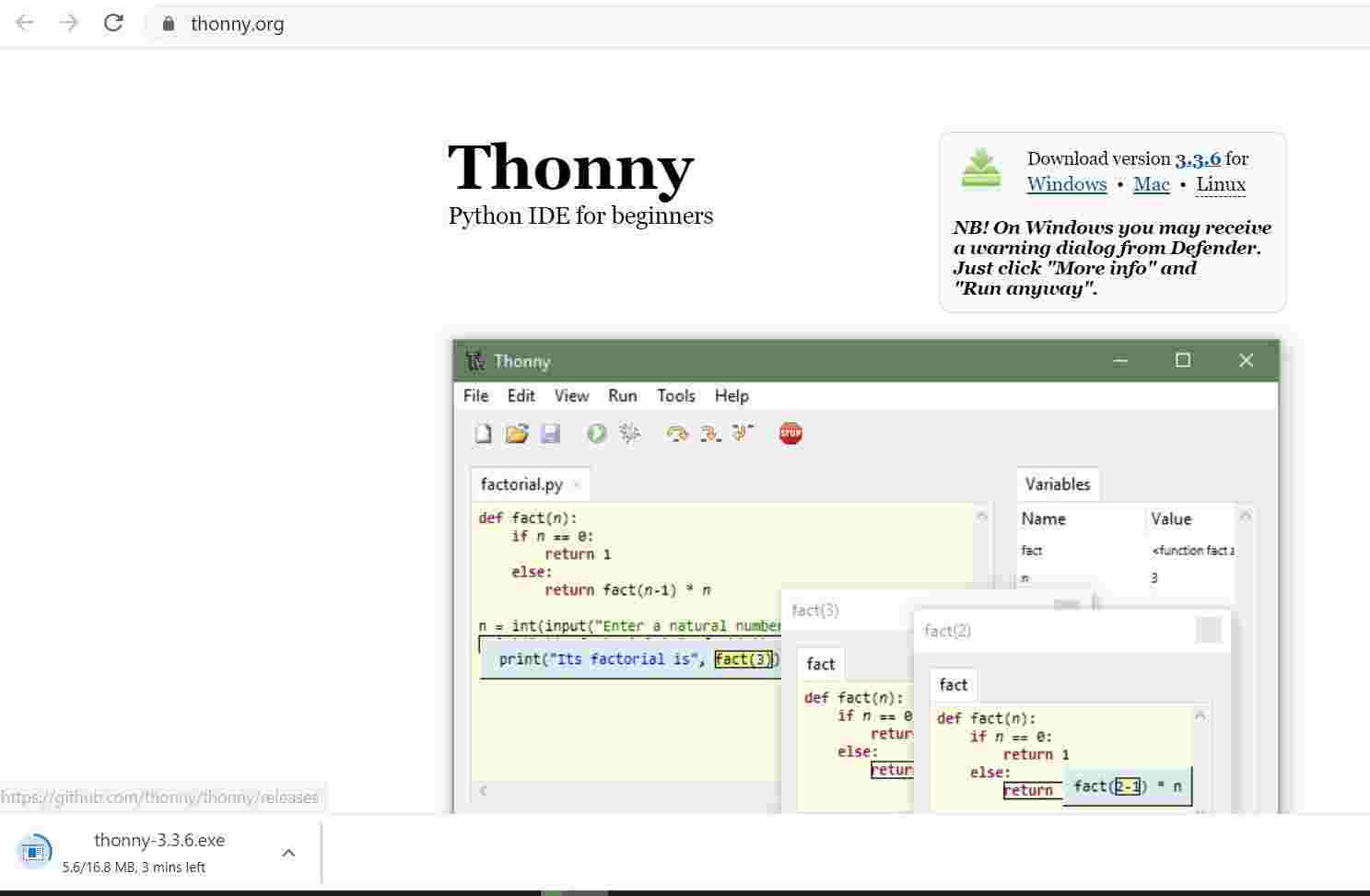Click the fact(3) window title

(x=815, y=610)
